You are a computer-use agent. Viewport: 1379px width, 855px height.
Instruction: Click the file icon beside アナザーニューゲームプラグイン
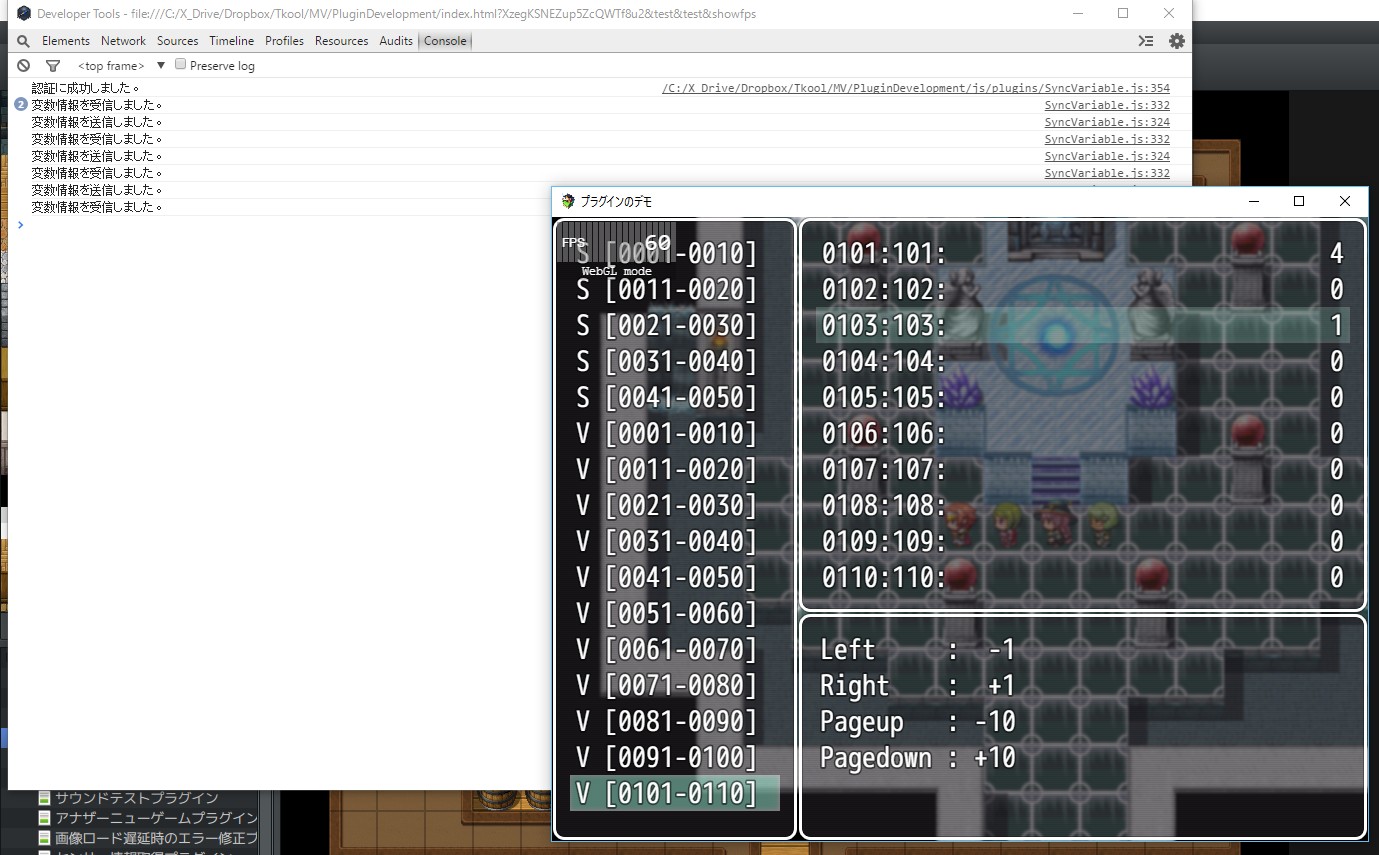coord(44,818)
